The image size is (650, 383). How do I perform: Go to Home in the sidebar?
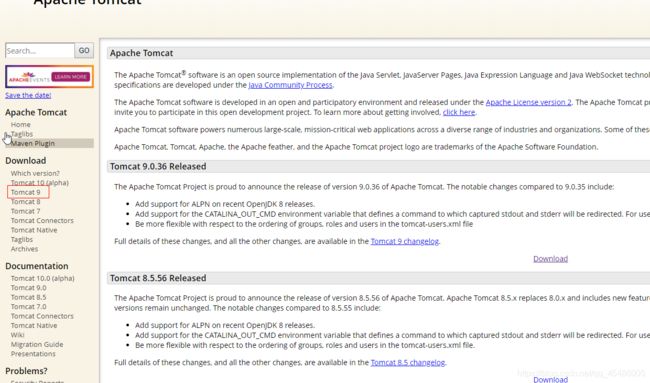(21, 124)
